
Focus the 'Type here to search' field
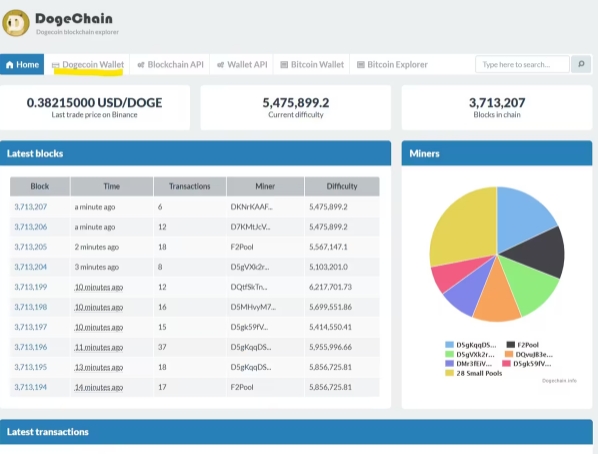(x=522, y=64)
